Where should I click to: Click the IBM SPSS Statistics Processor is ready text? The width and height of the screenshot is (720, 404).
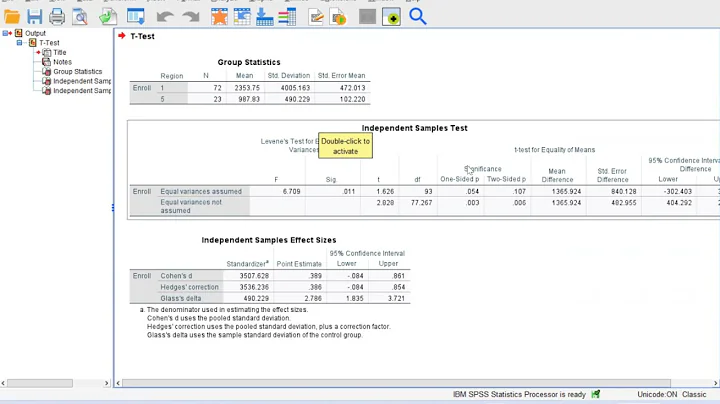pyautogui.click(x=519, y=394)
